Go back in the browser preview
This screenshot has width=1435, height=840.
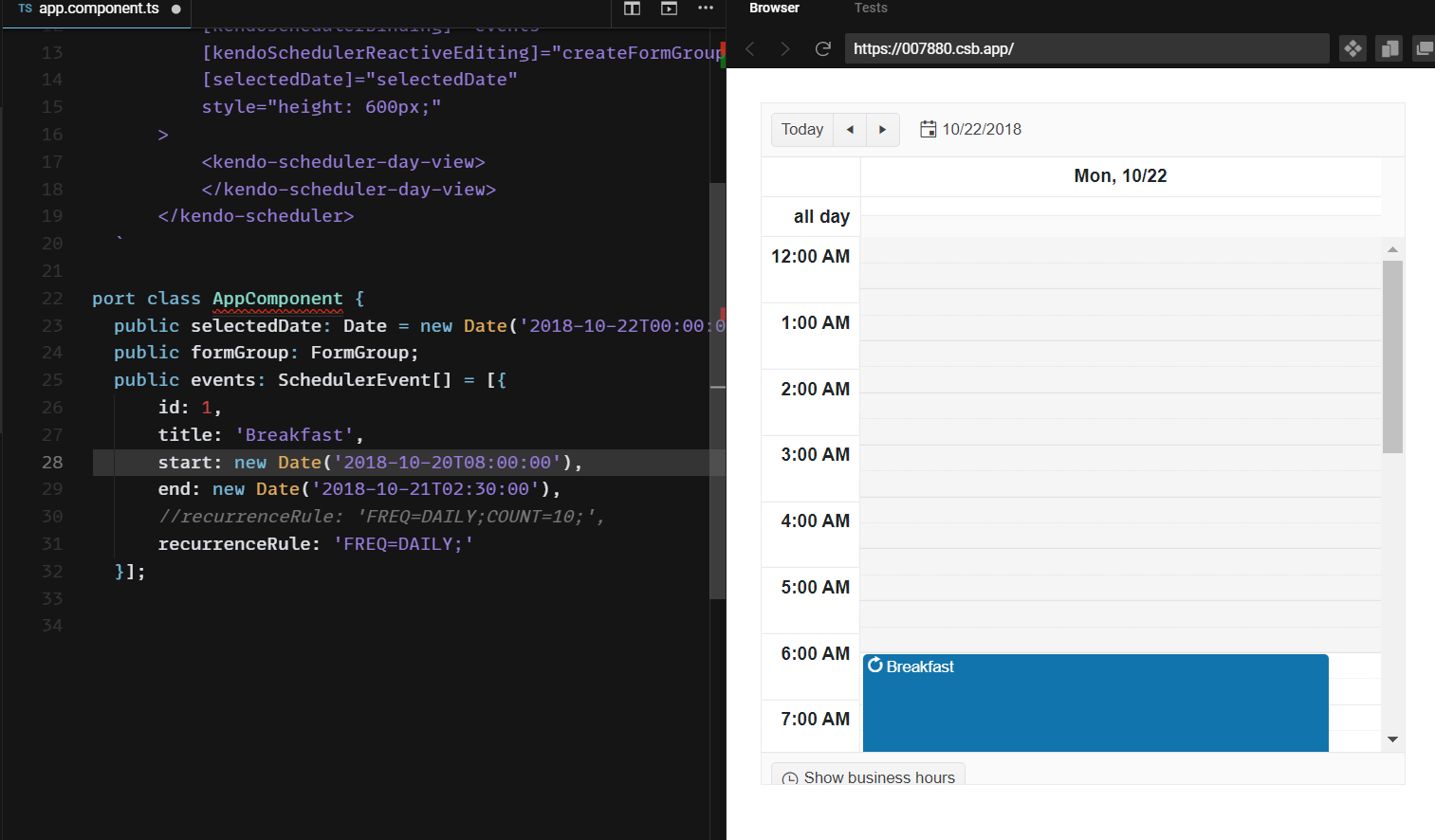(750, 49)
